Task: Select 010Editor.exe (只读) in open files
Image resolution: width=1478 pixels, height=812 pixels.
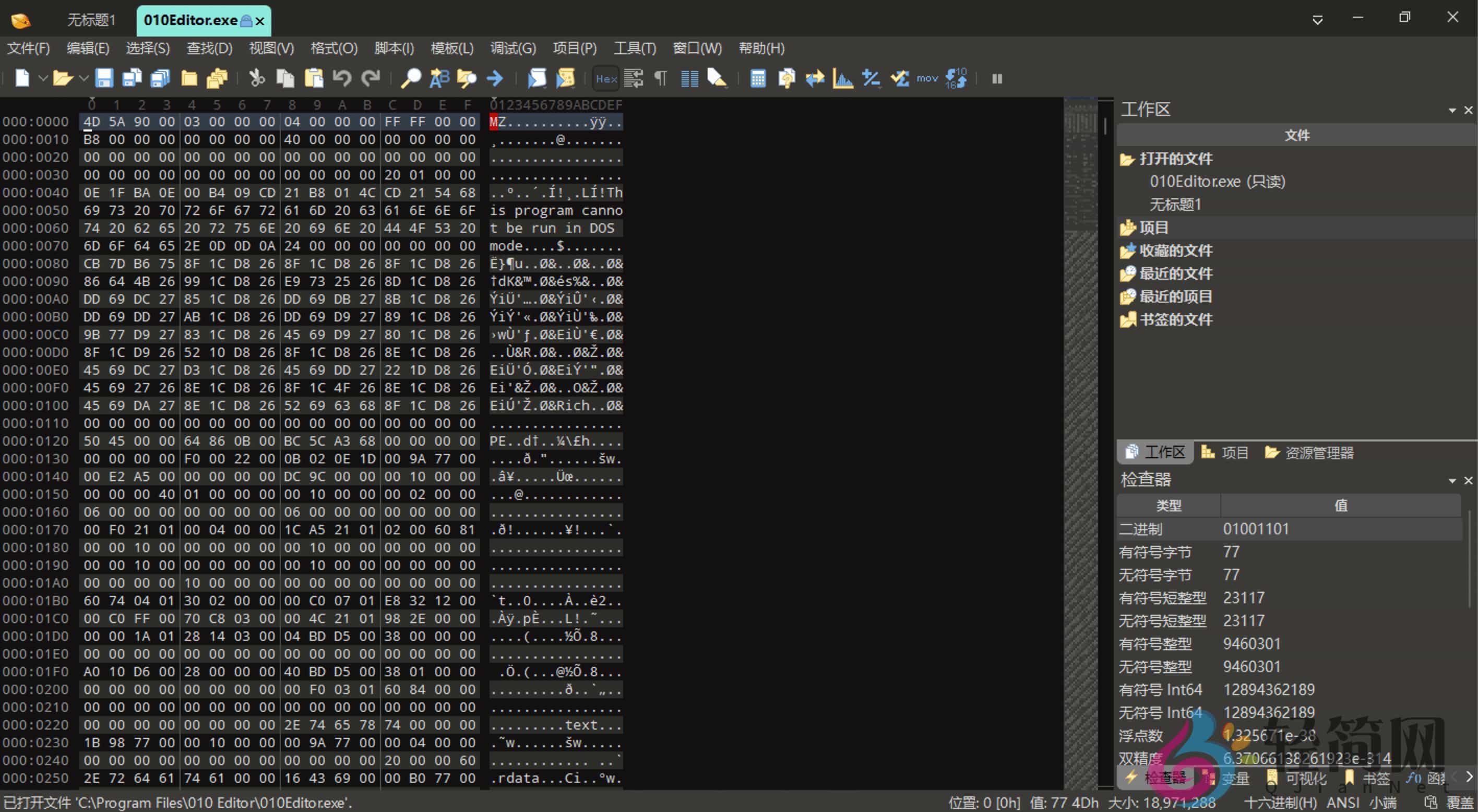Action: pyautogui.click(x=1217, y=182)
